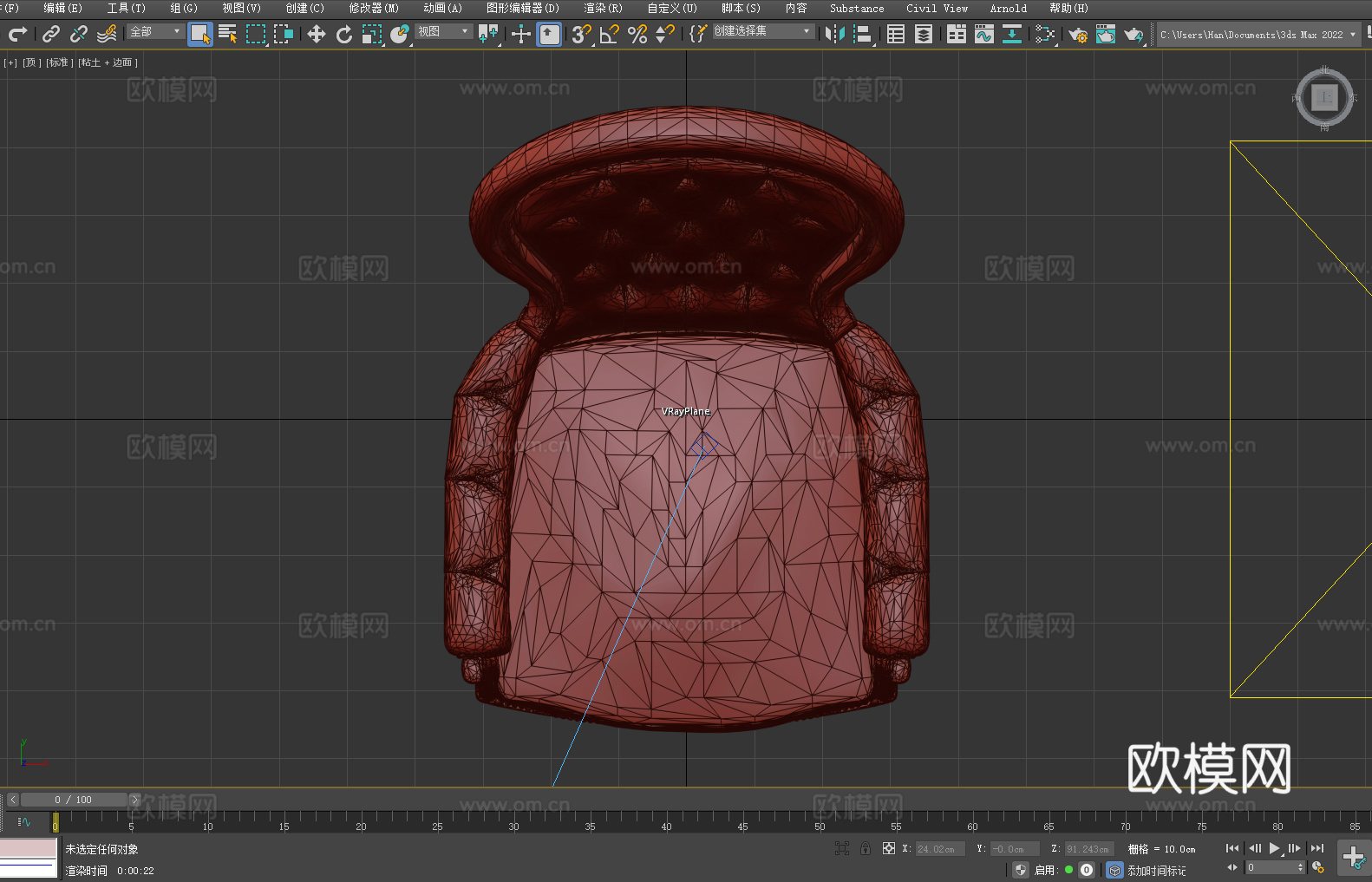Select the Move tool
This screenshot has height=882, width=1372.
pos(316,34)
